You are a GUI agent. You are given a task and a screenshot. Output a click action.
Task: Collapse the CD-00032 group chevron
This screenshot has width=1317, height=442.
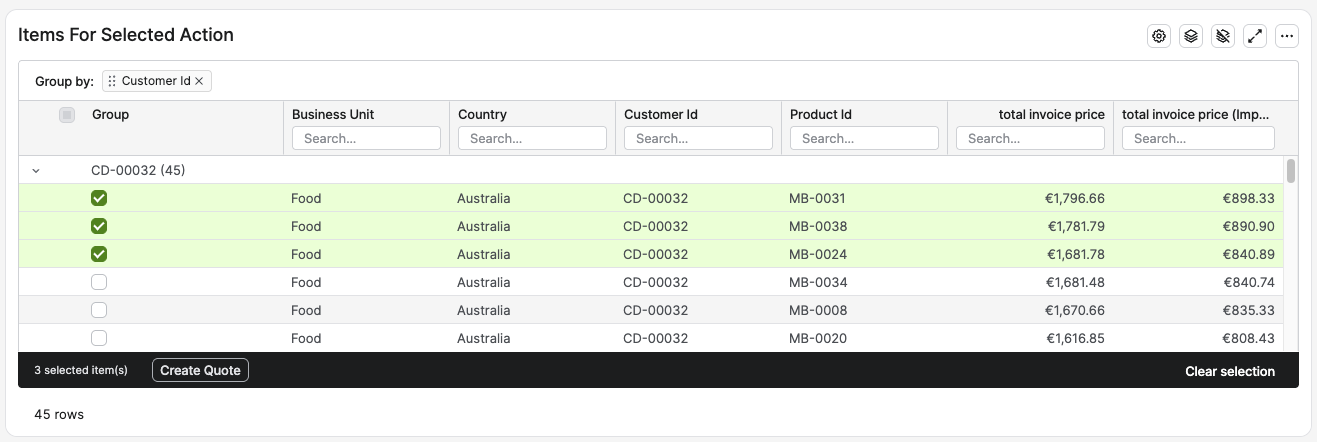36,170
